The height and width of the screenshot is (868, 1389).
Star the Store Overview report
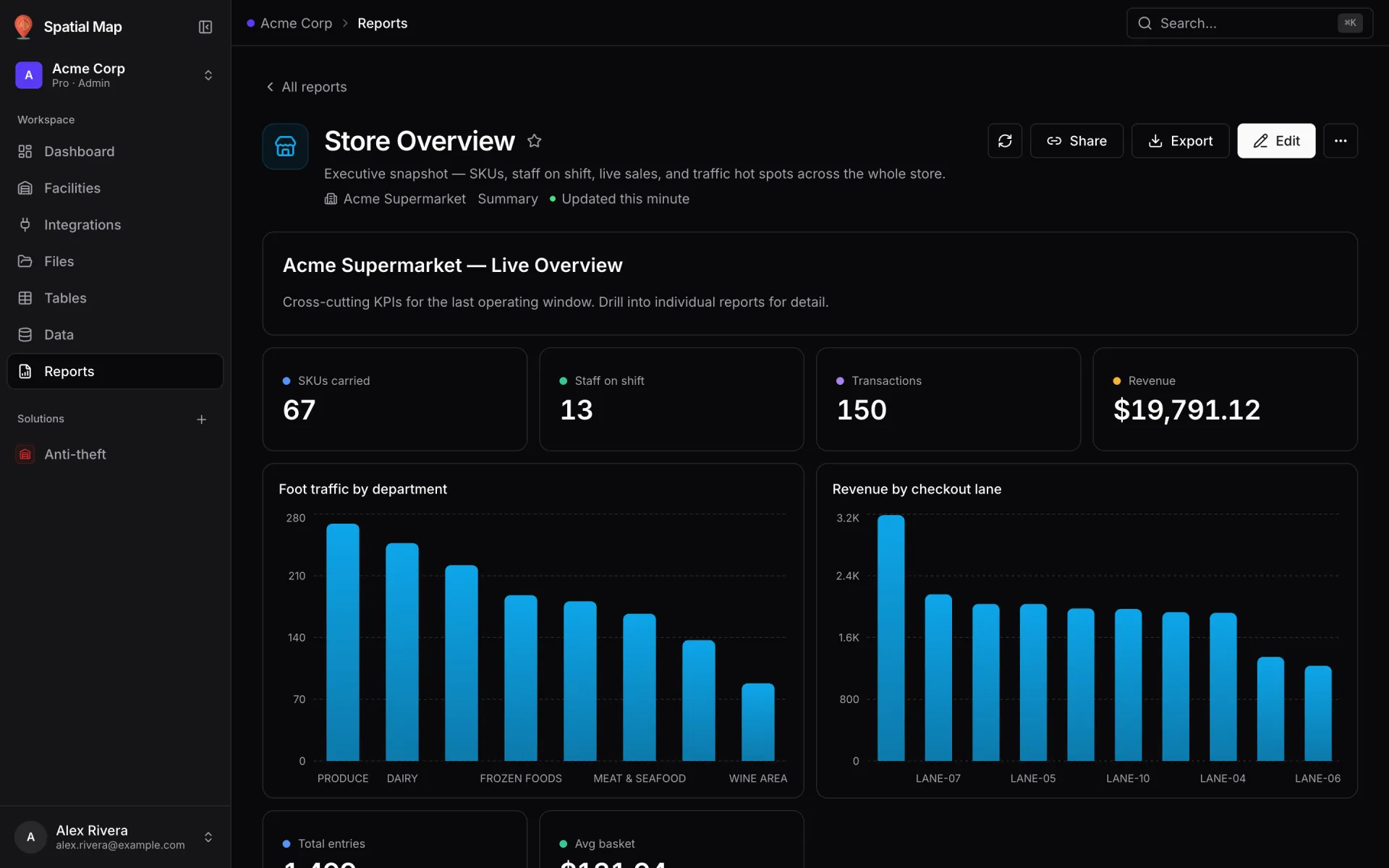pyautogui.click(x=534, y=141)
